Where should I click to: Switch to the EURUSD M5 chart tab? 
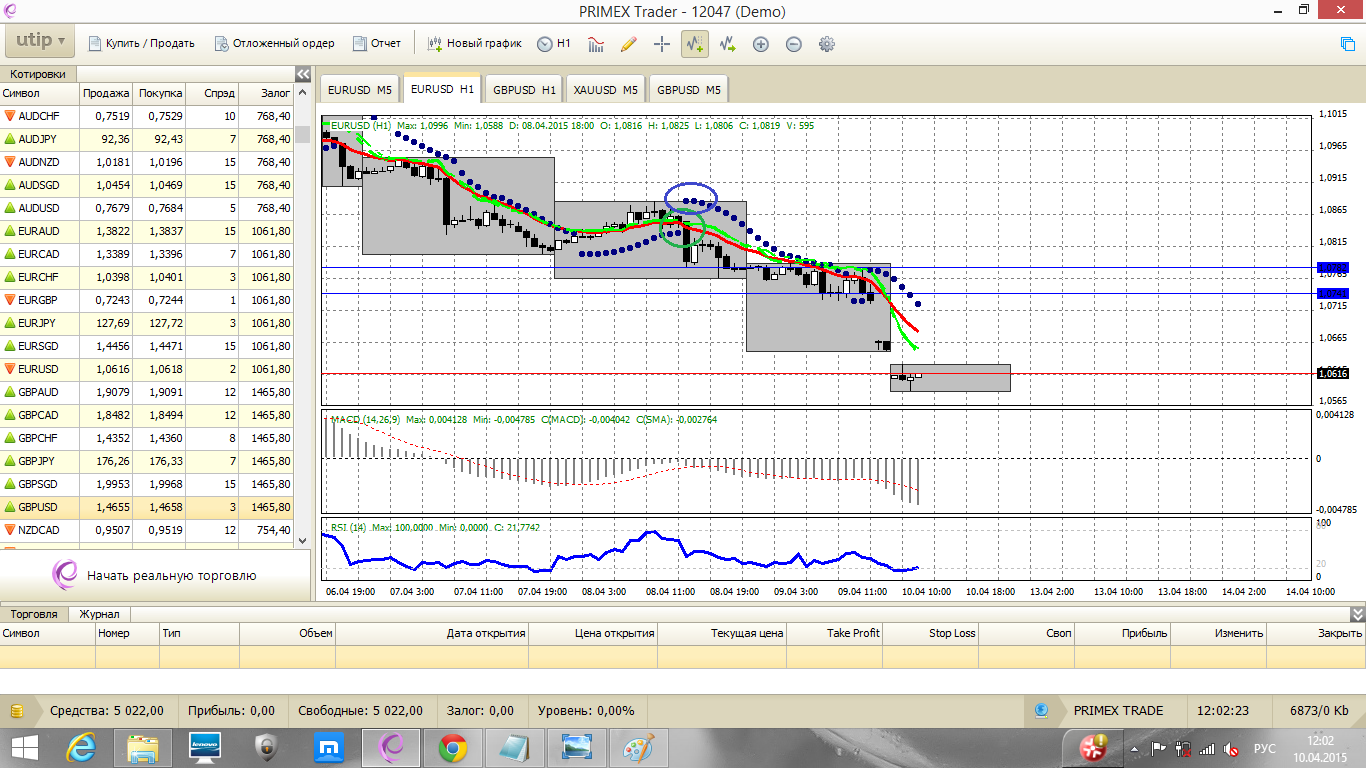360,89
